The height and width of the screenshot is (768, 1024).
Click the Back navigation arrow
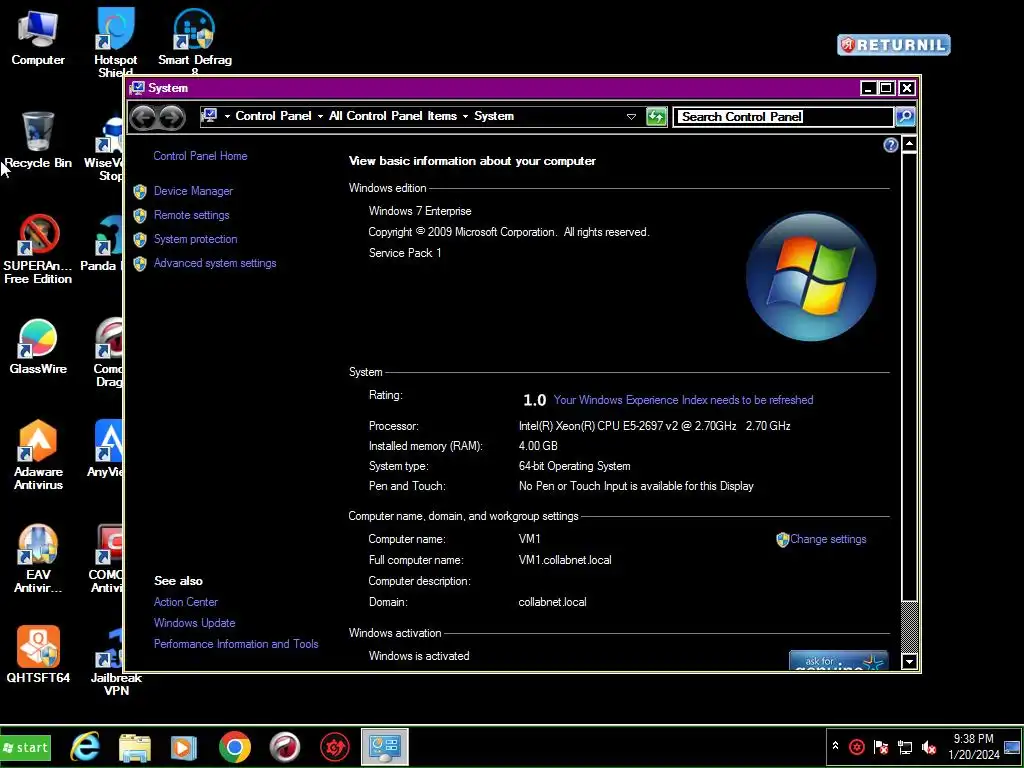click(143, 117)
